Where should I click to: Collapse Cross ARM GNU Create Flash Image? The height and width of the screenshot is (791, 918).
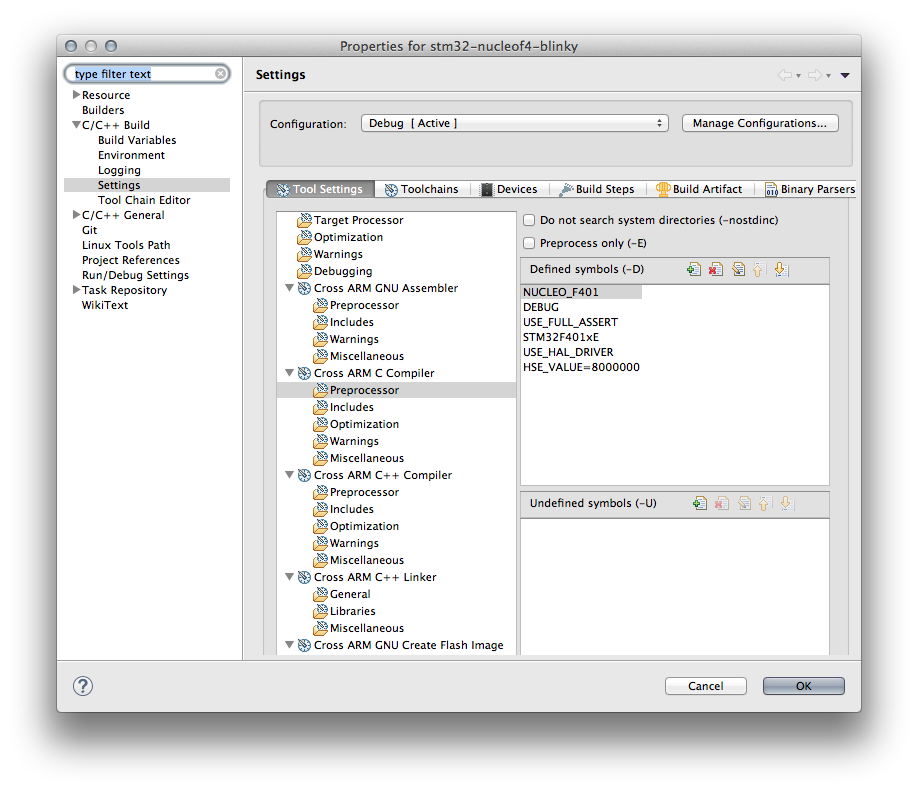[289, 645]
